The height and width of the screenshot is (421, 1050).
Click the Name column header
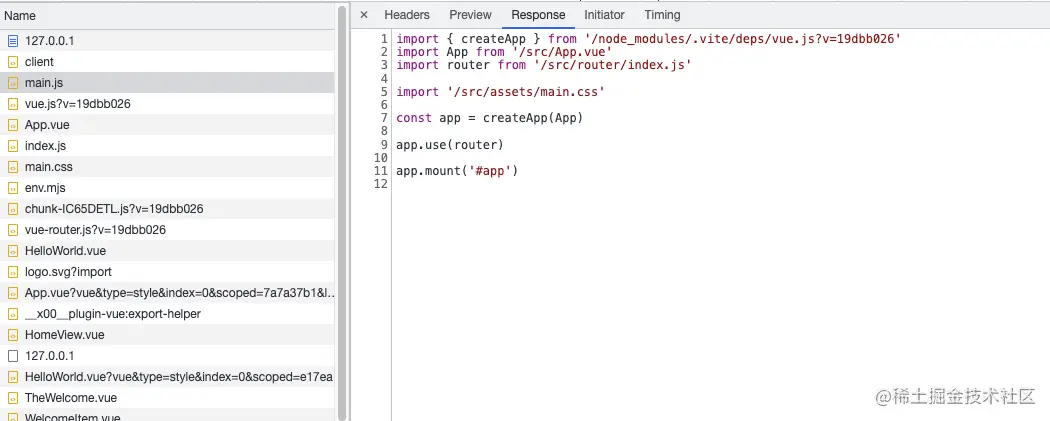tap(167, 15)
